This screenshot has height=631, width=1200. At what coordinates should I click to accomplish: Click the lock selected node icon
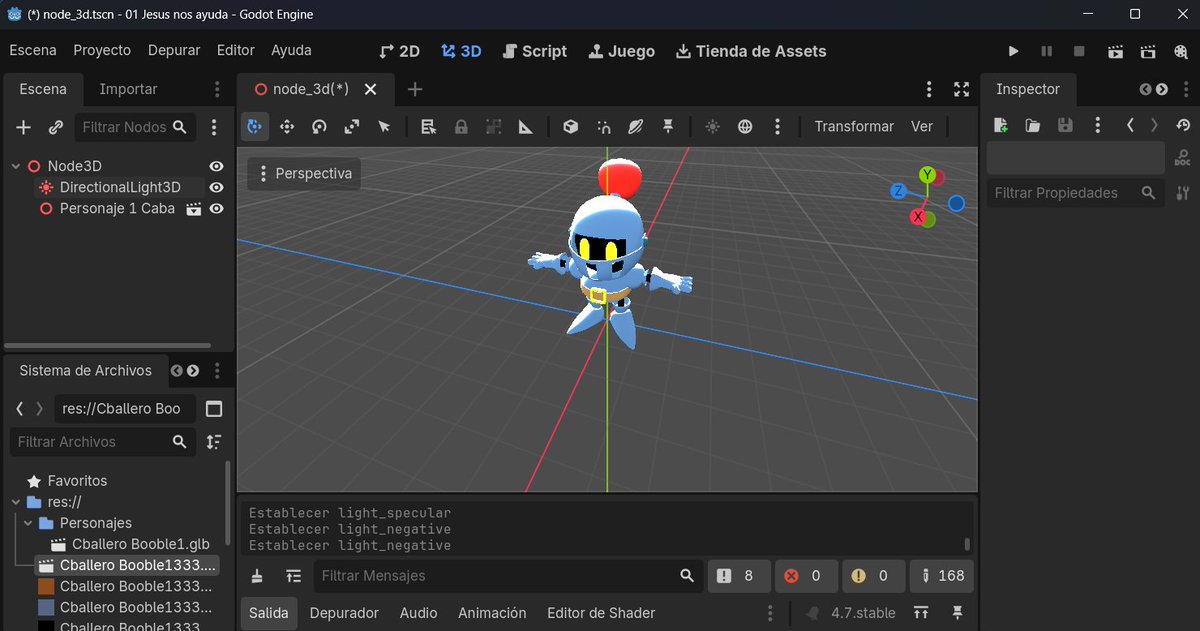461,127
